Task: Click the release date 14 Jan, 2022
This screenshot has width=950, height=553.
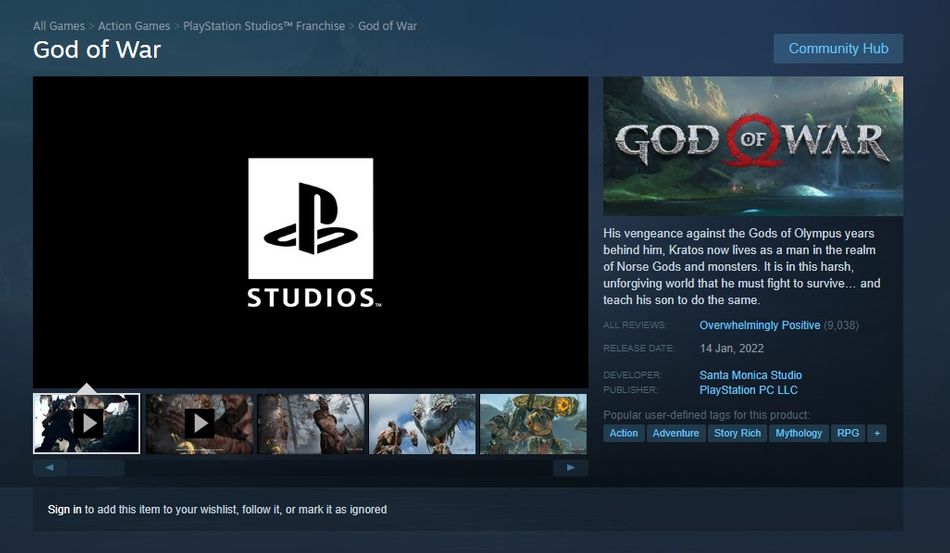Action: (731, 348)
